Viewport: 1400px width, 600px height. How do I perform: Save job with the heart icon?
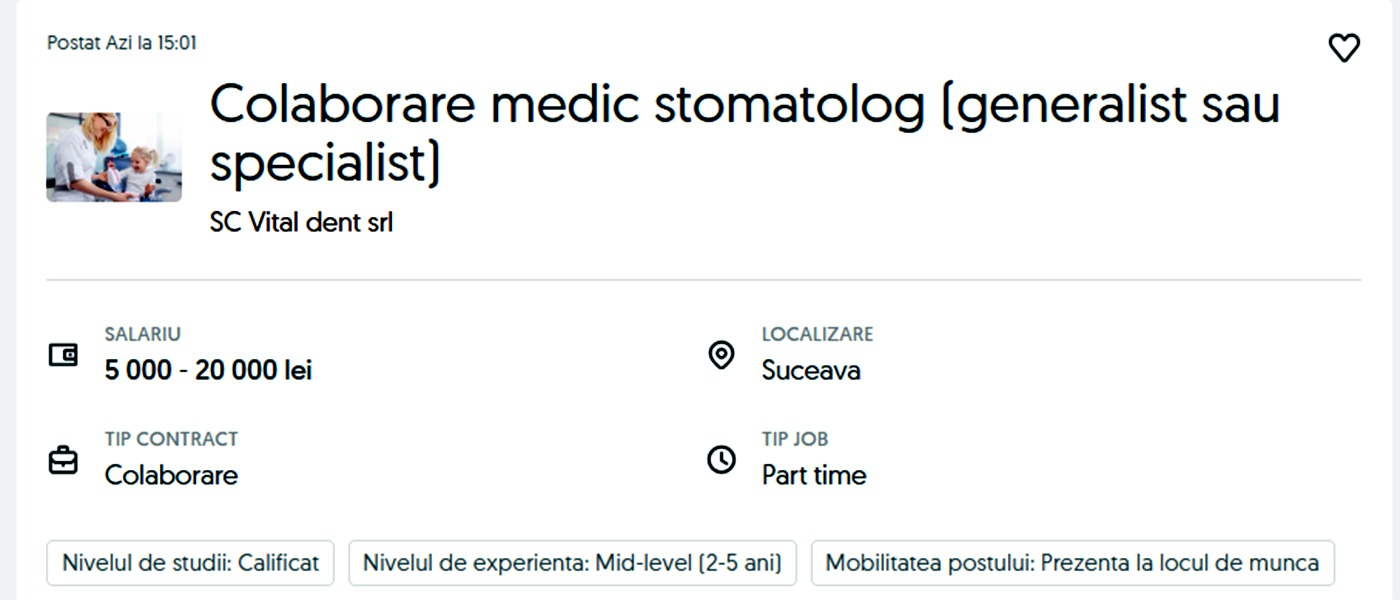pos(1343,48)
